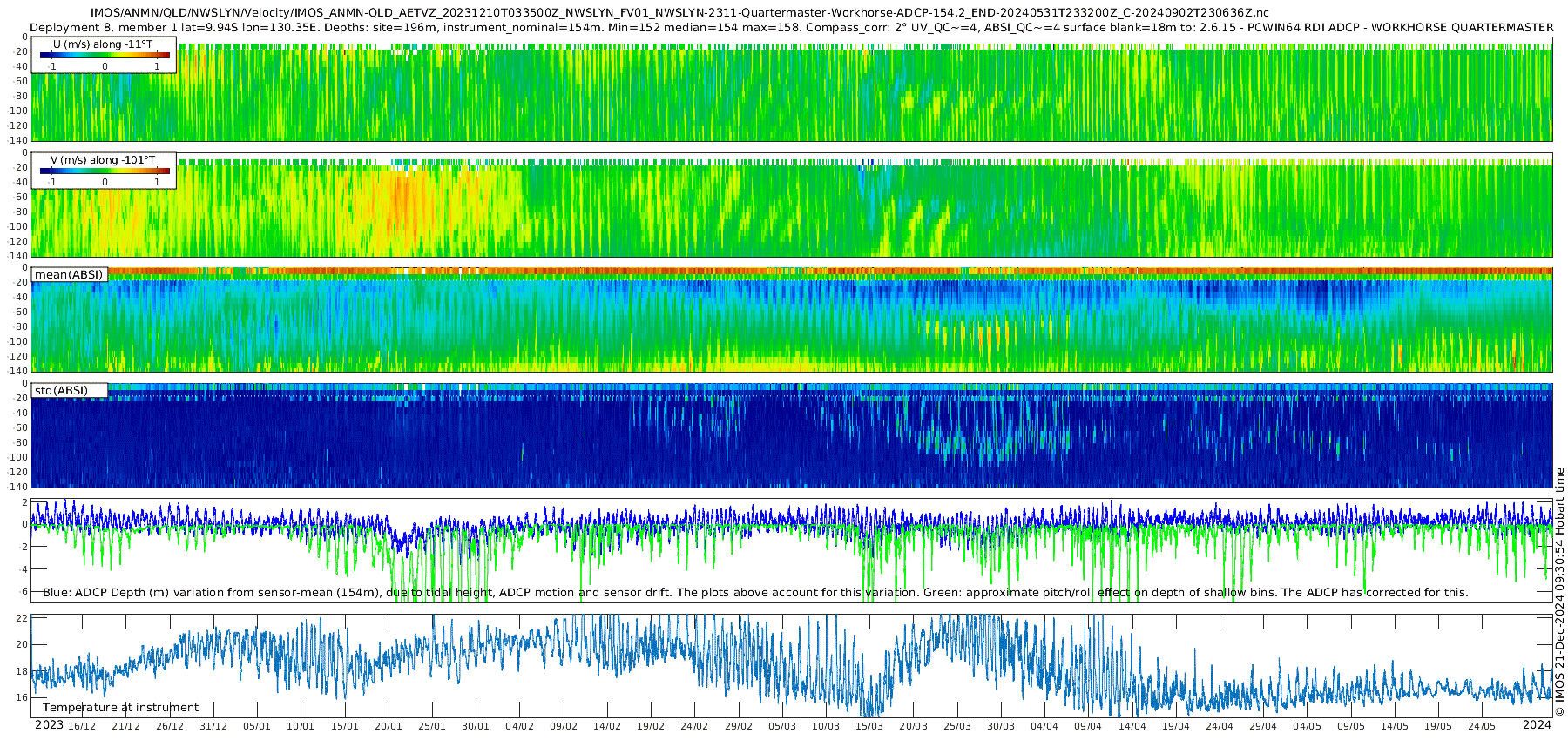Click the mean(ABSI) panel label

tap(69, 275)
